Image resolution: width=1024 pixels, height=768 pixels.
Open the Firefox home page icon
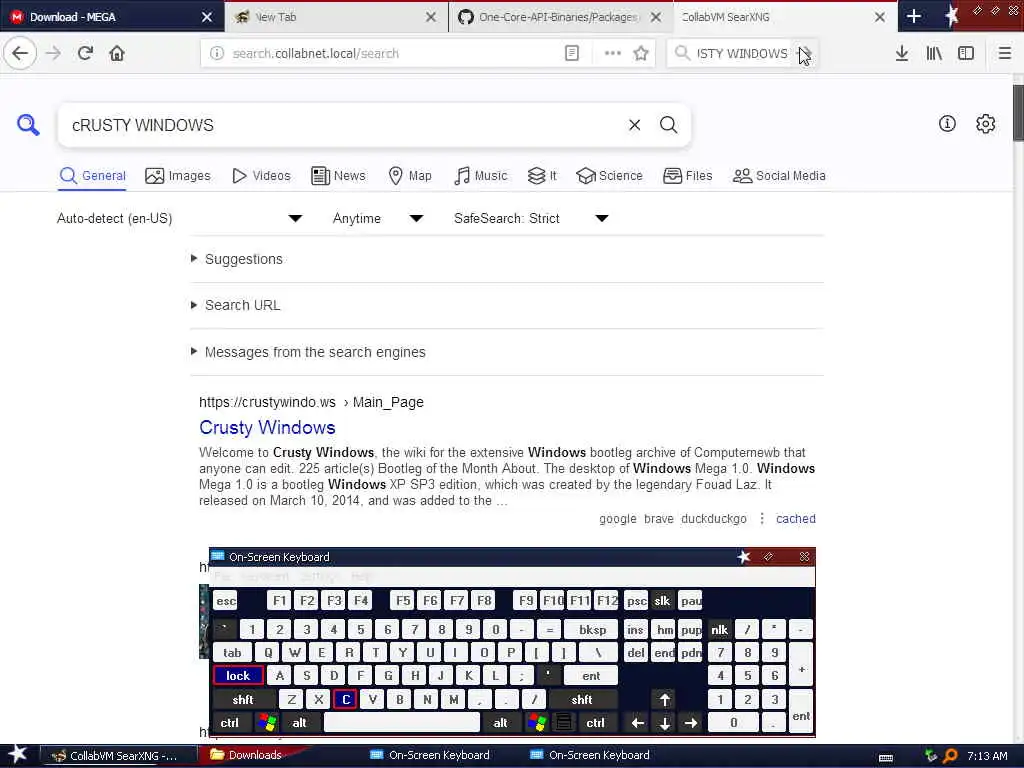[117, 53]
